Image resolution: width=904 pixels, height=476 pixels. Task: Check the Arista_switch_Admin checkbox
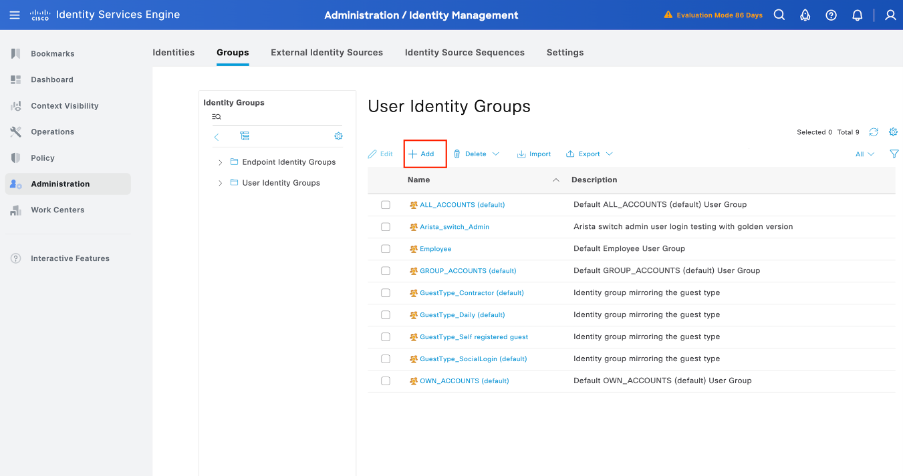click(386, 226)
